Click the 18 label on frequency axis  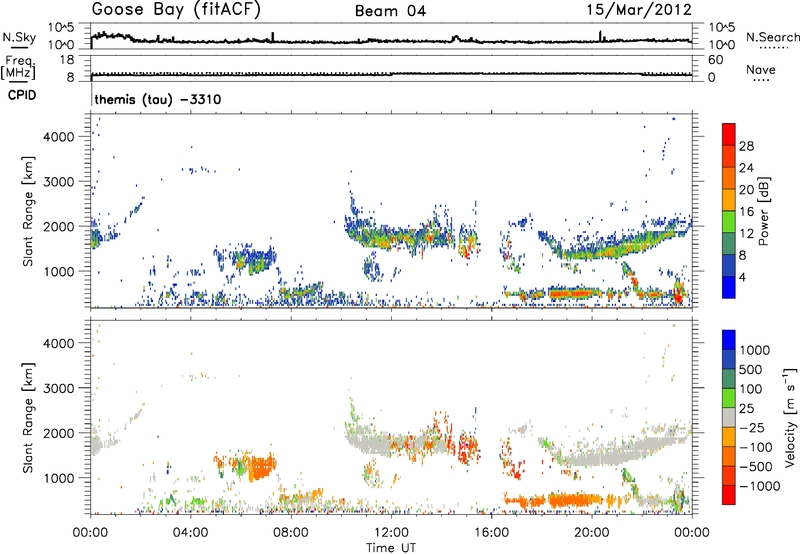pos(67,60)
